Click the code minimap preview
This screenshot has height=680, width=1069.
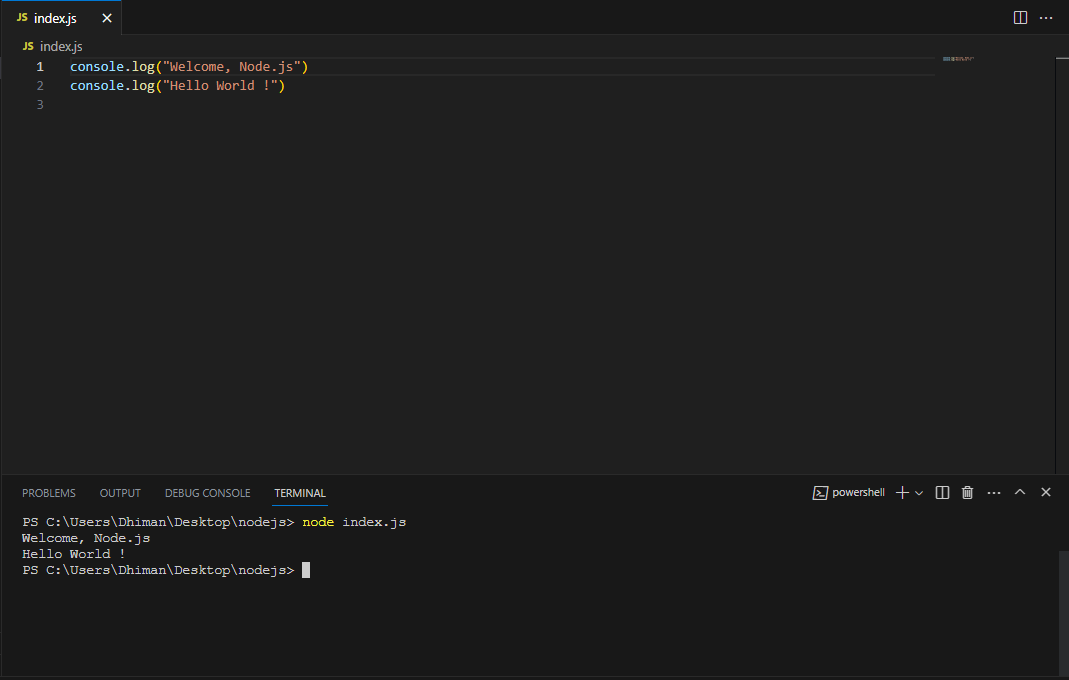[958, 59]
